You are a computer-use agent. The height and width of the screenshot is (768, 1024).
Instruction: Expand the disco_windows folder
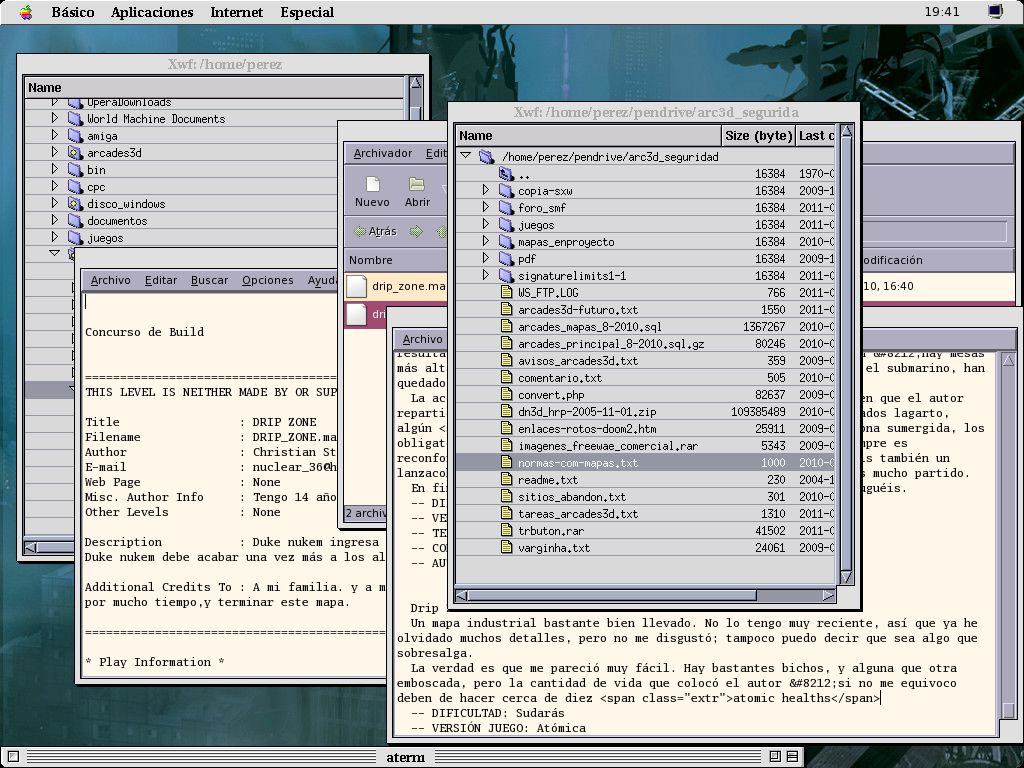point(55,203)
